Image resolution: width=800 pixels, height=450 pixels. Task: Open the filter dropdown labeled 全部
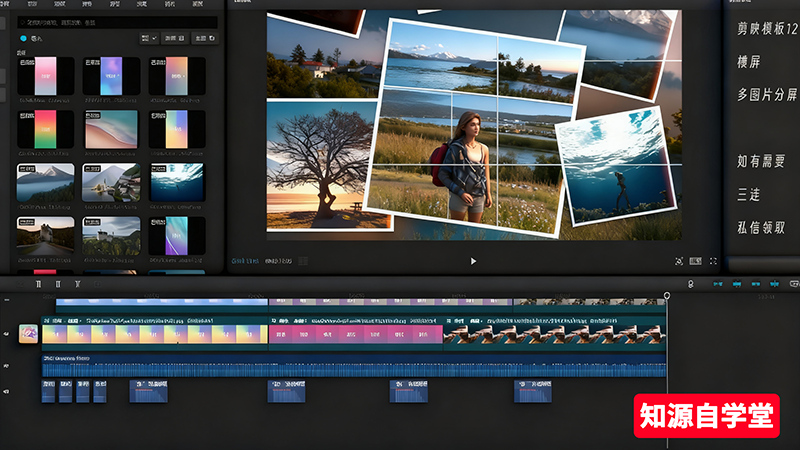coord(204,38)
